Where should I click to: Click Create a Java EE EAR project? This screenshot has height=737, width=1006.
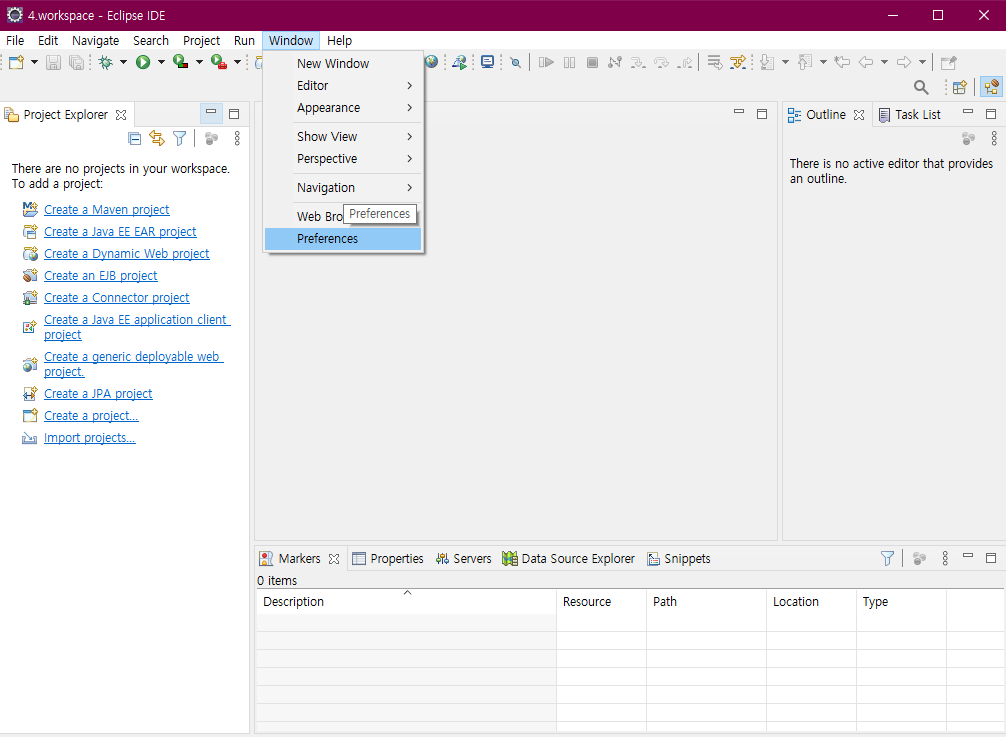pyautogui.click(x=120, y=232)
